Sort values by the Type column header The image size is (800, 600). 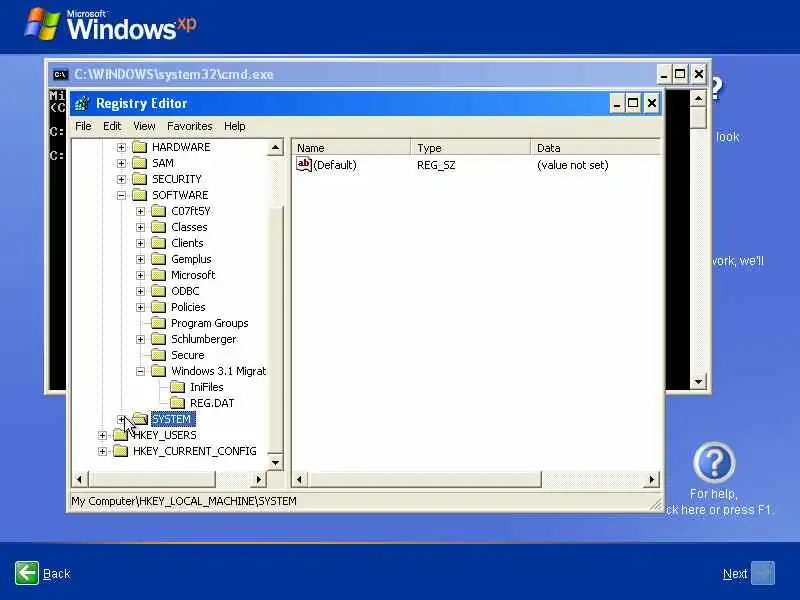[470, 148]
